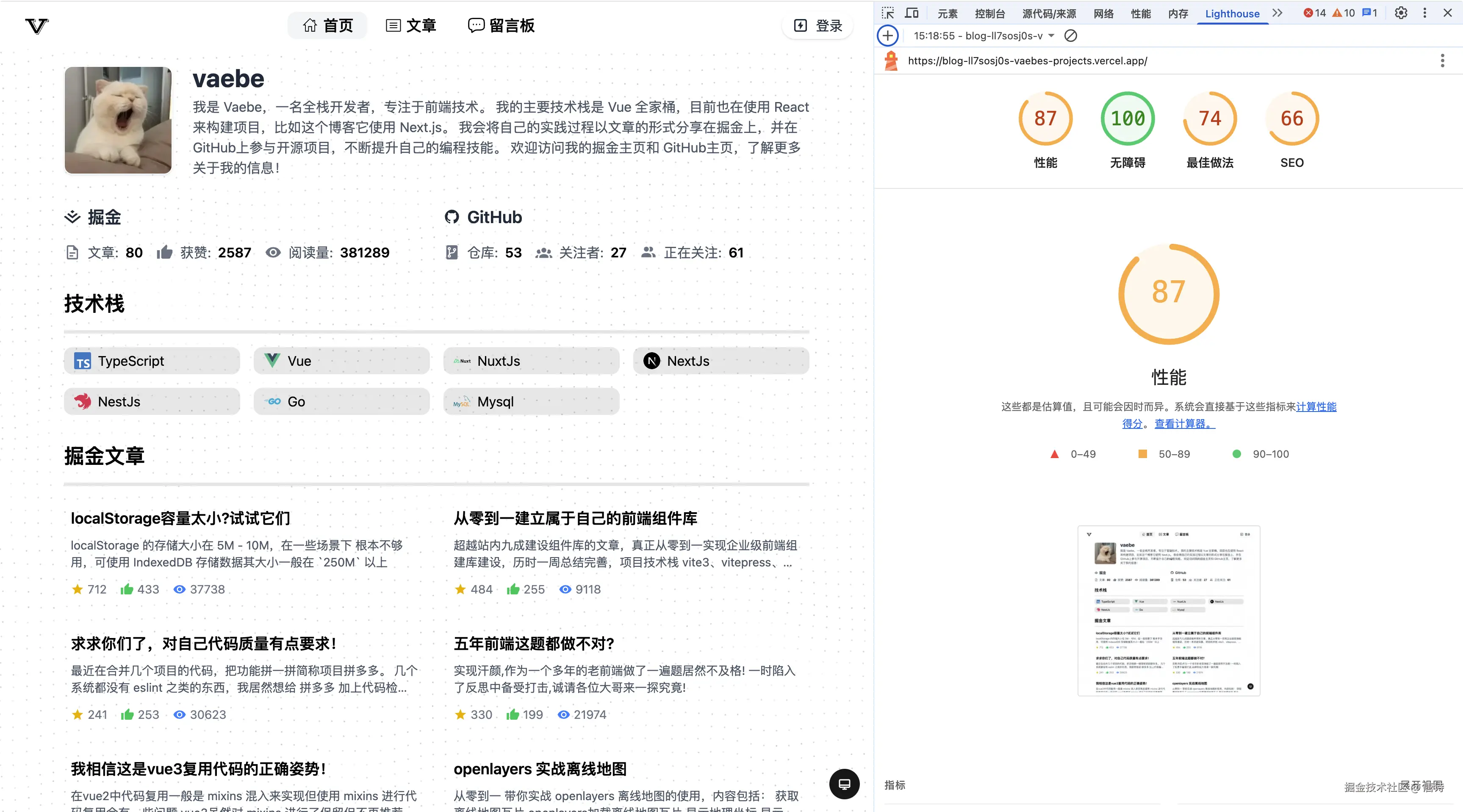Open the 查看计算器 link
This screenshot has width=1463, height=812.
pos(1185,424)
